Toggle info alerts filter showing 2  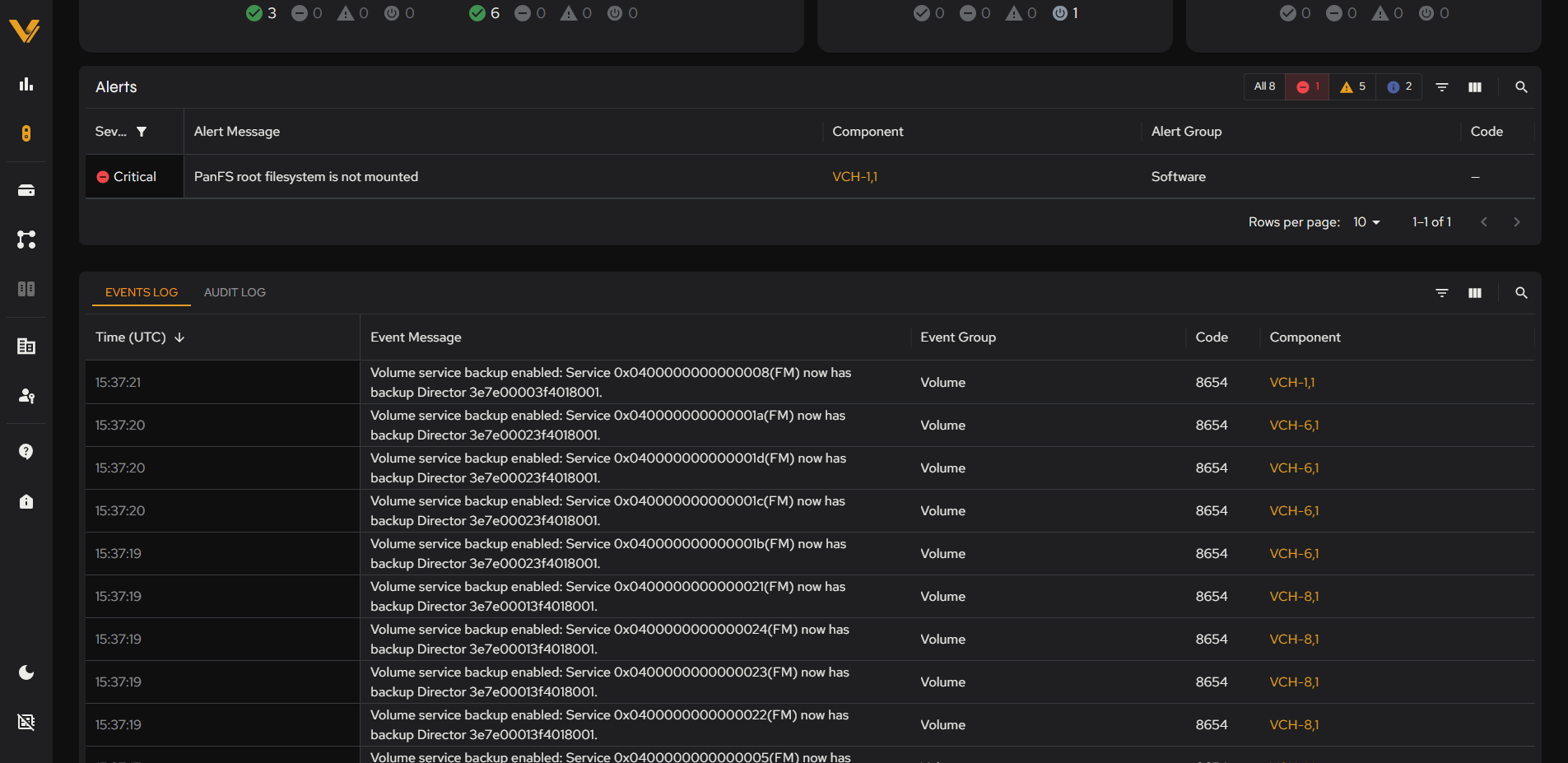click(x=1399, y=86)
